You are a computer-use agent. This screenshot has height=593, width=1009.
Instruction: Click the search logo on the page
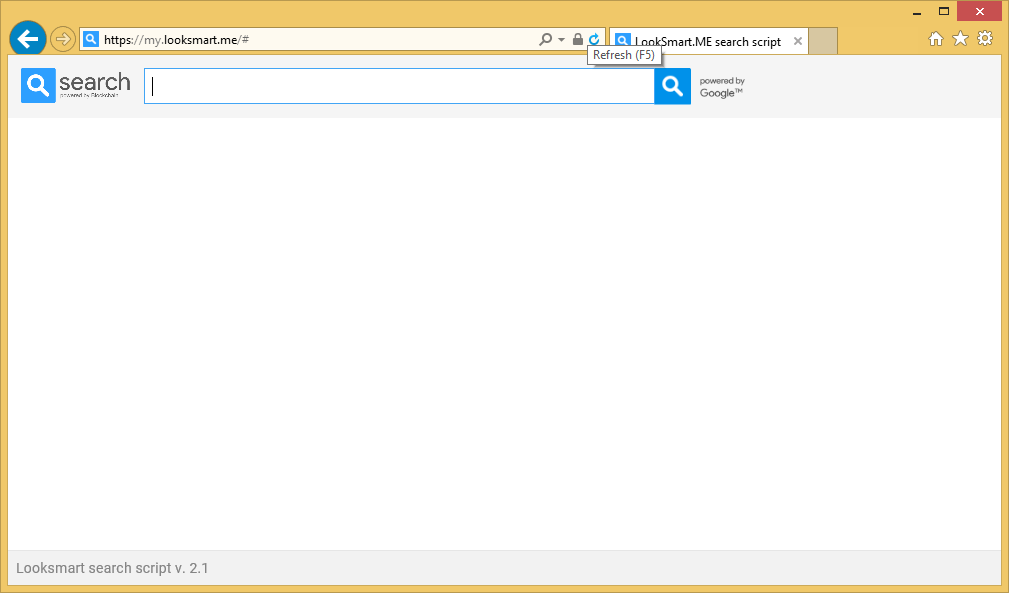pos(76,86)
